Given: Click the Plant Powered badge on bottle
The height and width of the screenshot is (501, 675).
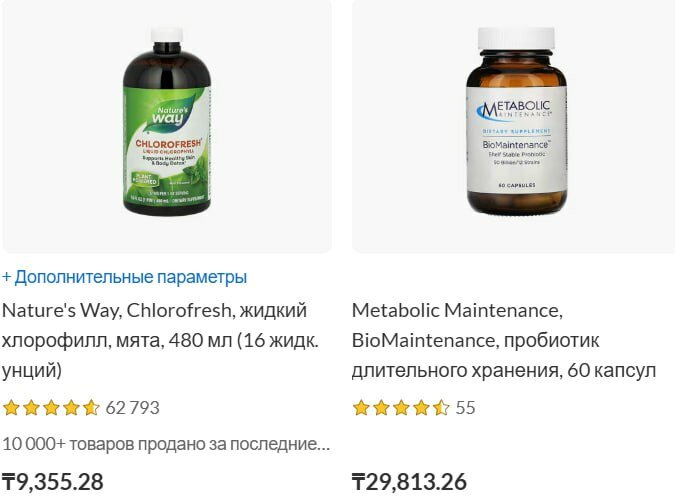Looking at the screenshot, I should [x=145, y=179].
